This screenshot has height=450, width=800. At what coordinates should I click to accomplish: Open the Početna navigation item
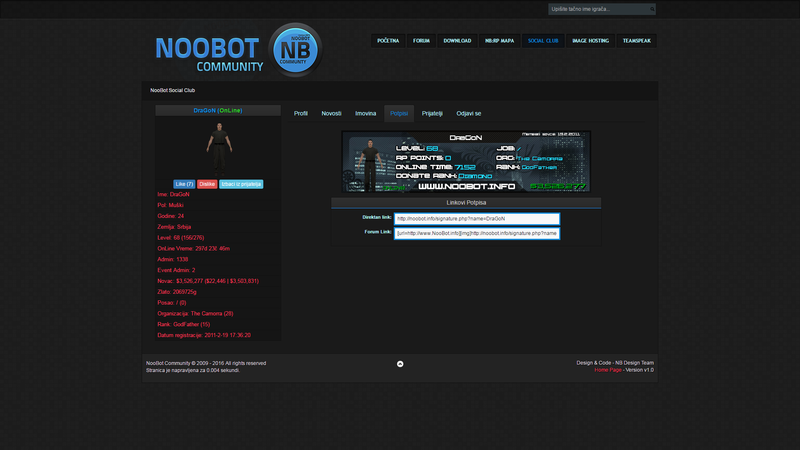click(388, 41)
